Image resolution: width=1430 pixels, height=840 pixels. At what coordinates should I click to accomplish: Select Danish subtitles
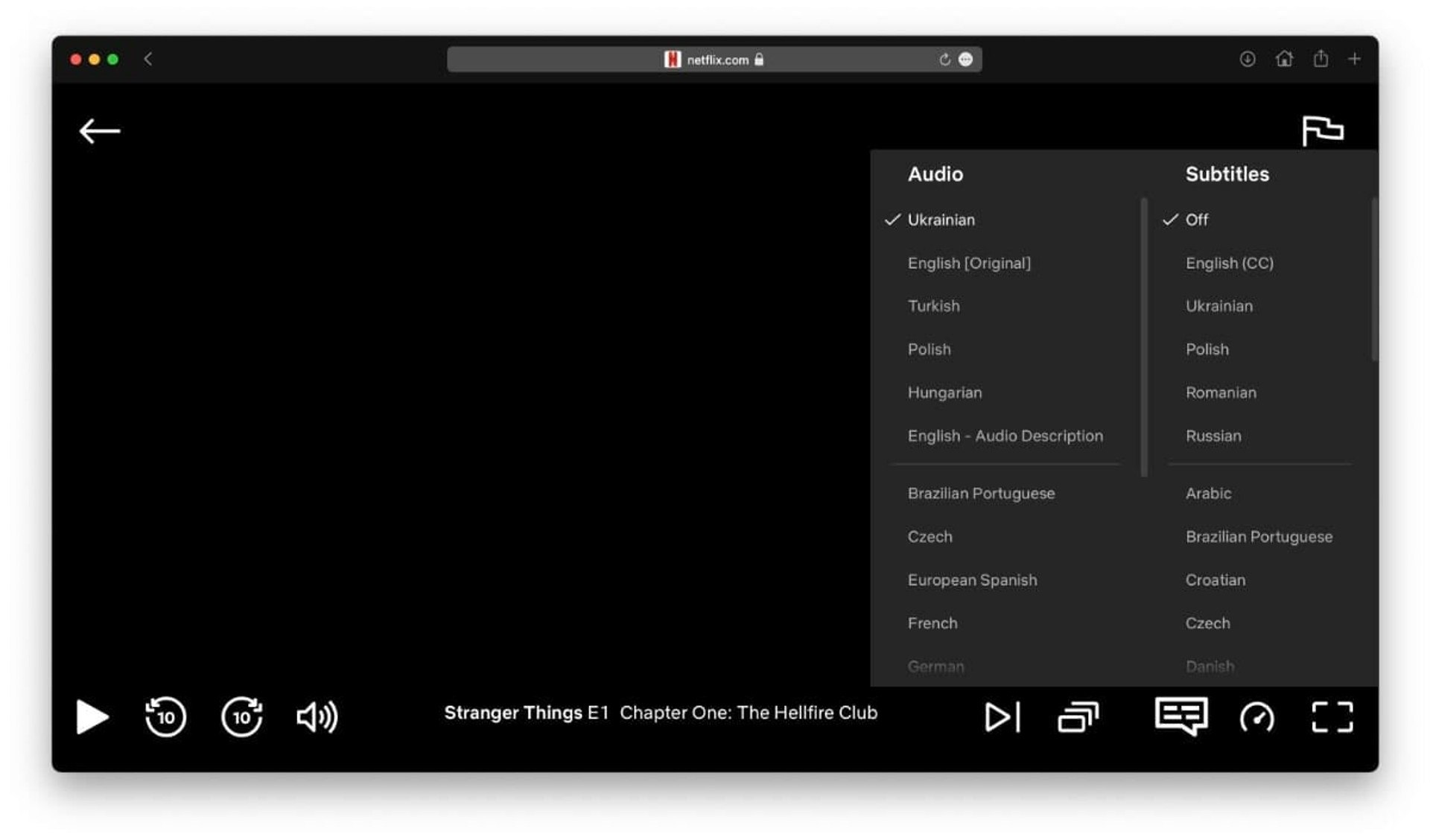(x=1210, y=666)
